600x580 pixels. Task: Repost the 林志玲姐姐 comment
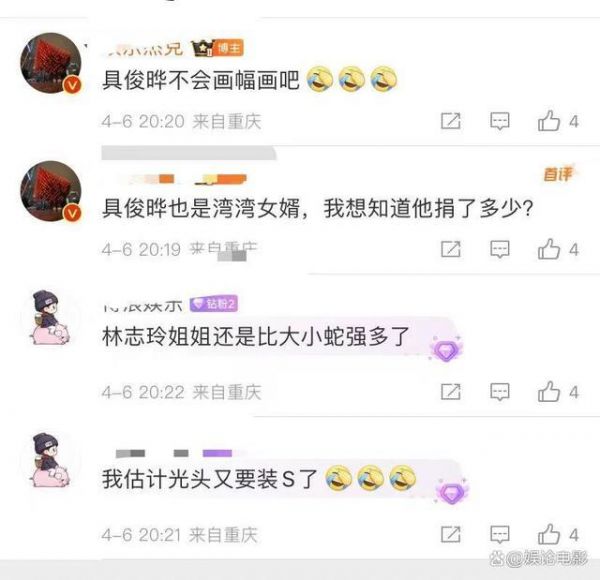[450, 392]
